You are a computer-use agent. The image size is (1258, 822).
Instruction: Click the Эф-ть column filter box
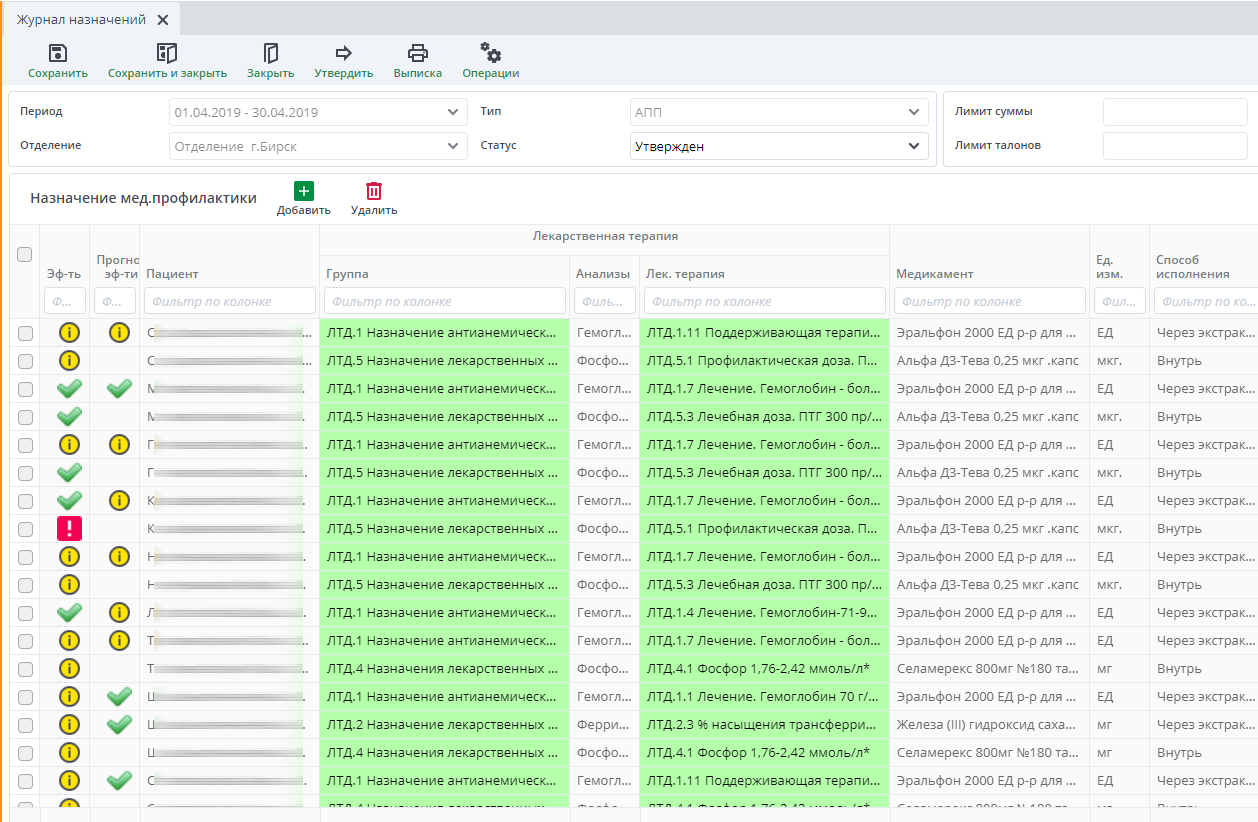pyautogui.click(x=65, y=301)
